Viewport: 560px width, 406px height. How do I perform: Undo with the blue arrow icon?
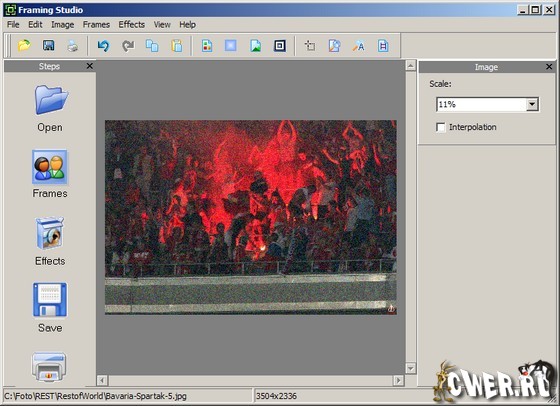click(x=104, y=46)
